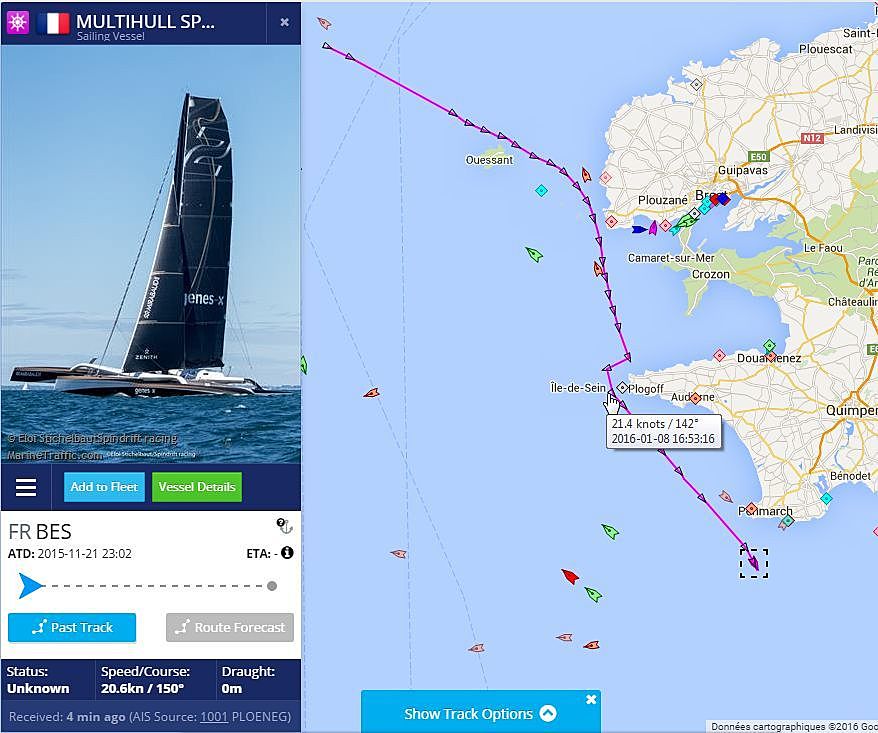The height and width of the screenshot is (733, 878).
Task: Click the cyan diamond marker west of Plouzané
Action: point(541,190)
